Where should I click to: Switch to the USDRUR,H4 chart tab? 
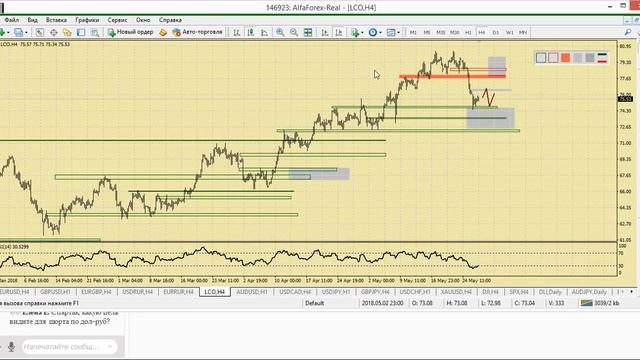coord(138,292)
